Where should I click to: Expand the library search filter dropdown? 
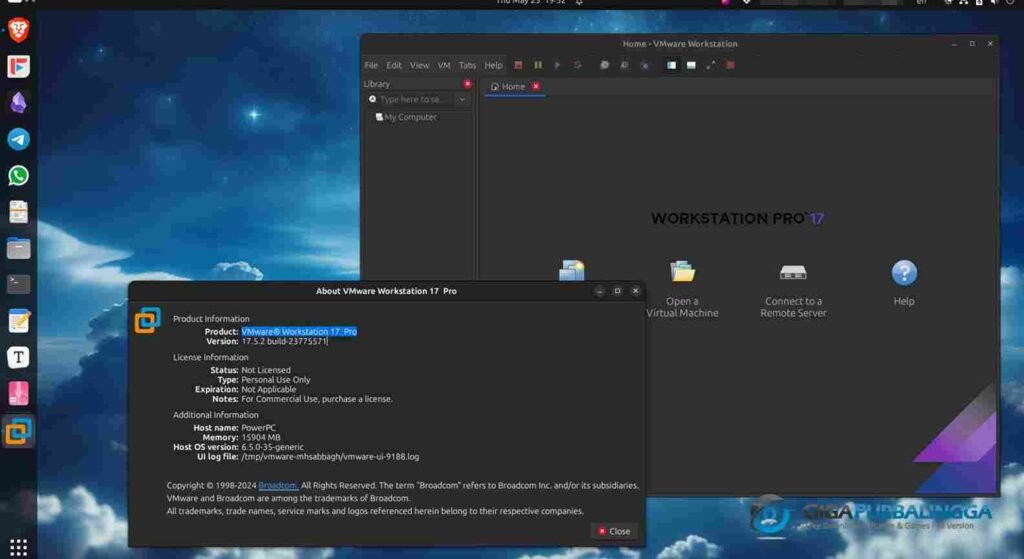click(x=462, y=99)
